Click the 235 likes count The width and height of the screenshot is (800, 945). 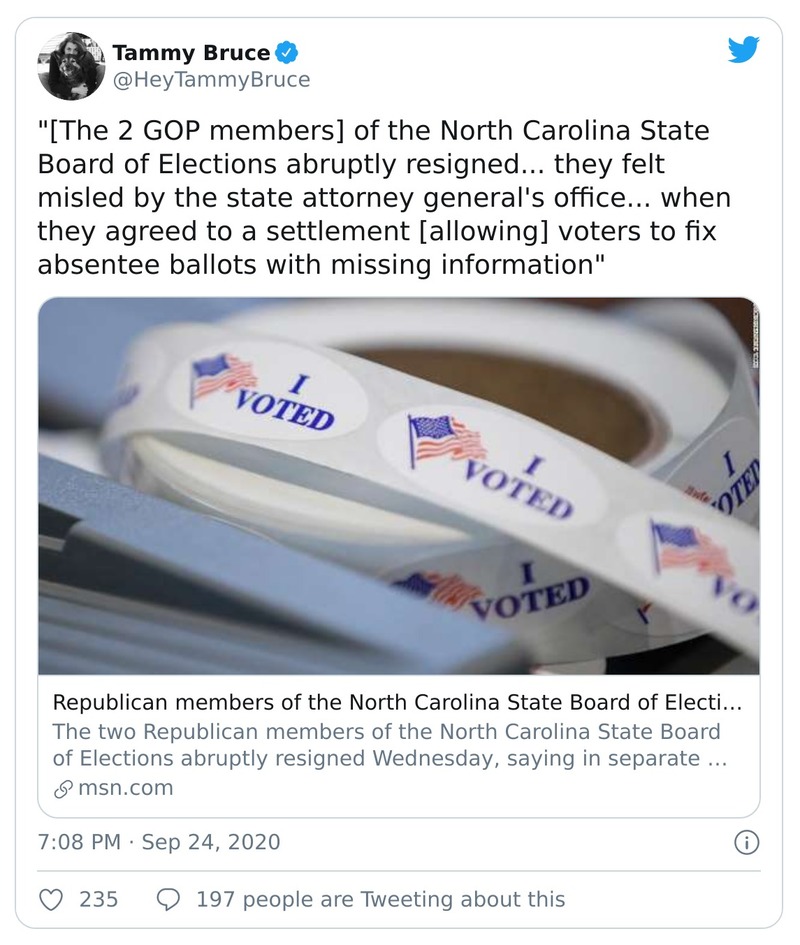click(98, 899)
